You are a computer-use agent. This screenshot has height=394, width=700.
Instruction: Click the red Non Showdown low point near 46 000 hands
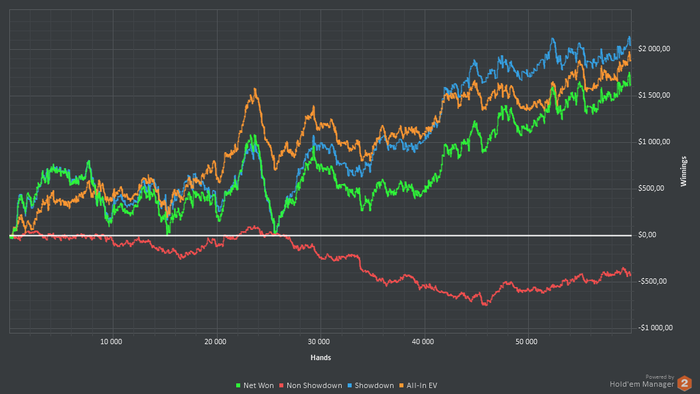[x=485, y=304]
